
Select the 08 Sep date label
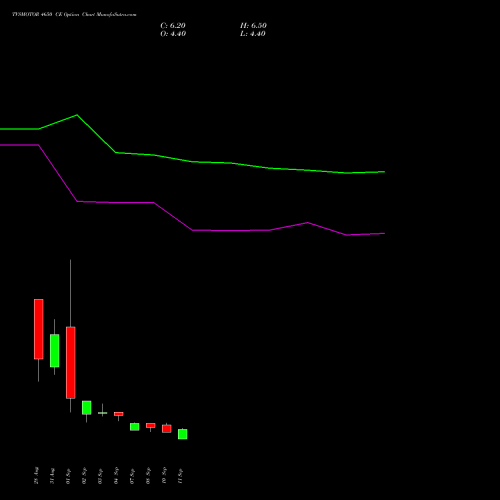[148, 476]
